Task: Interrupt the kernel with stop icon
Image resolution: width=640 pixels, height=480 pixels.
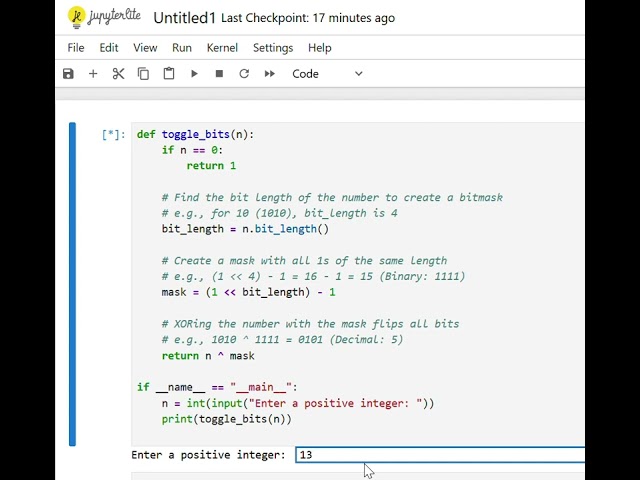Action: click(219, 74)
